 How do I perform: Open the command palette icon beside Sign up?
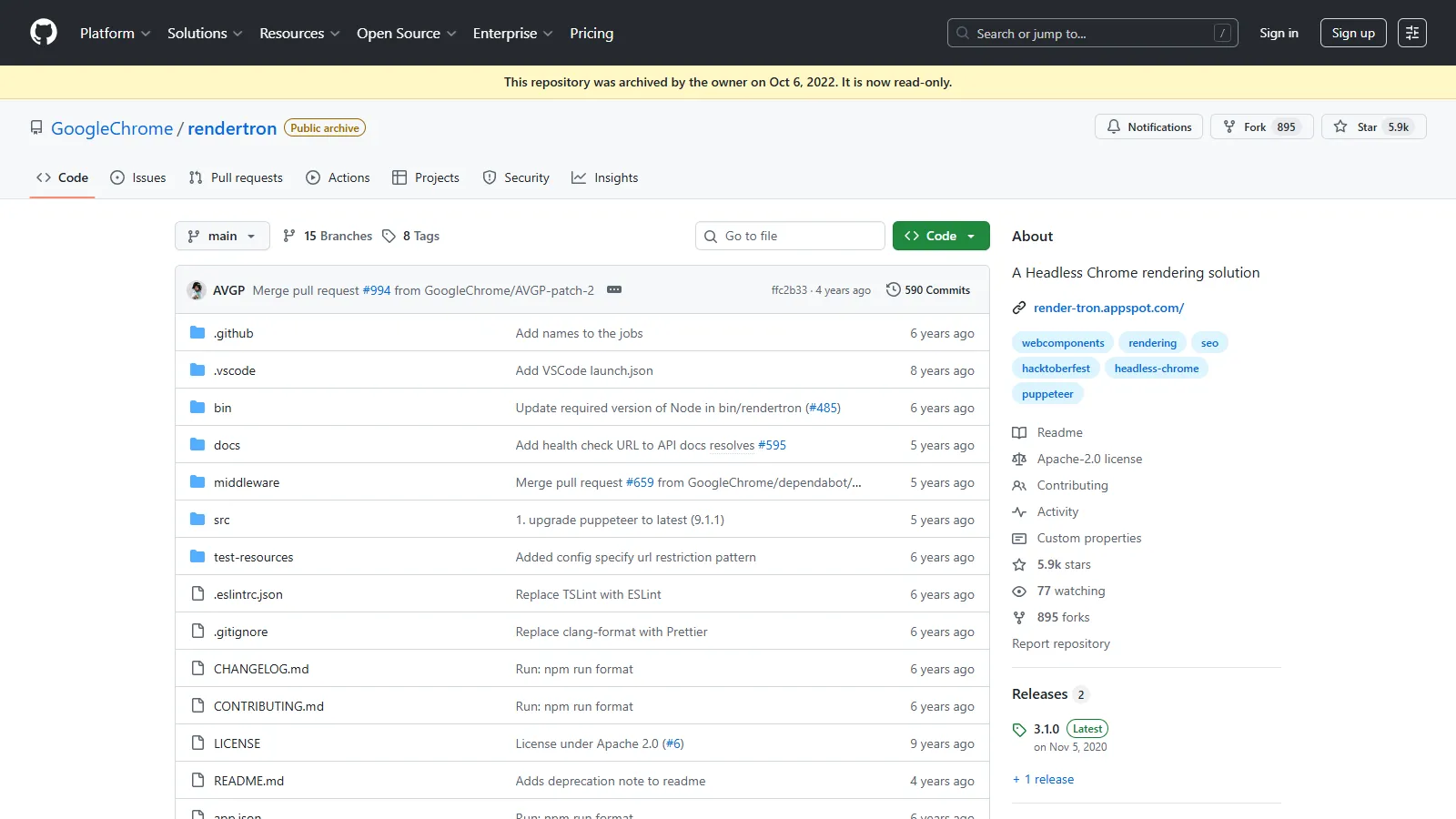(x=1412, y=33)
